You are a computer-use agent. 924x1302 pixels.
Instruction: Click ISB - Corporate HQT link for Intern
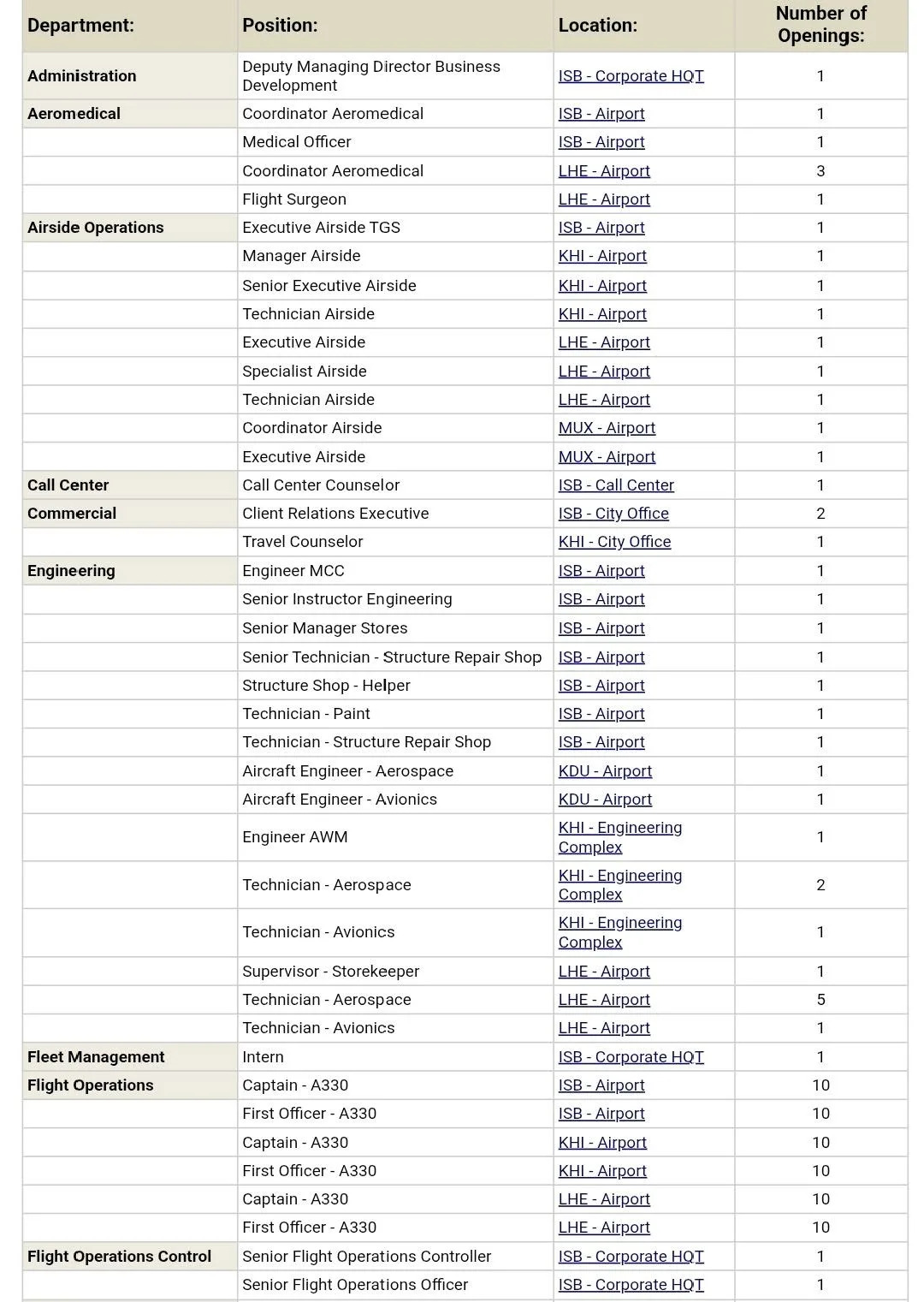pos(631,1057)
